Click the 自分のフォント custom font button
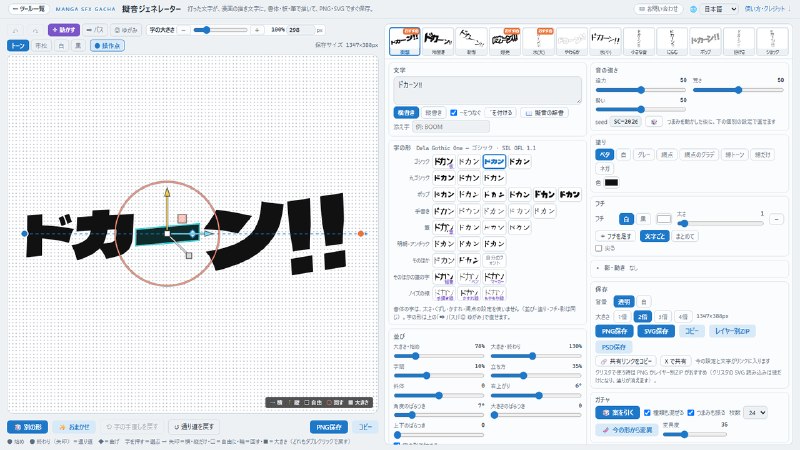This screenshot has height=450, width=800. pos(494,260)
